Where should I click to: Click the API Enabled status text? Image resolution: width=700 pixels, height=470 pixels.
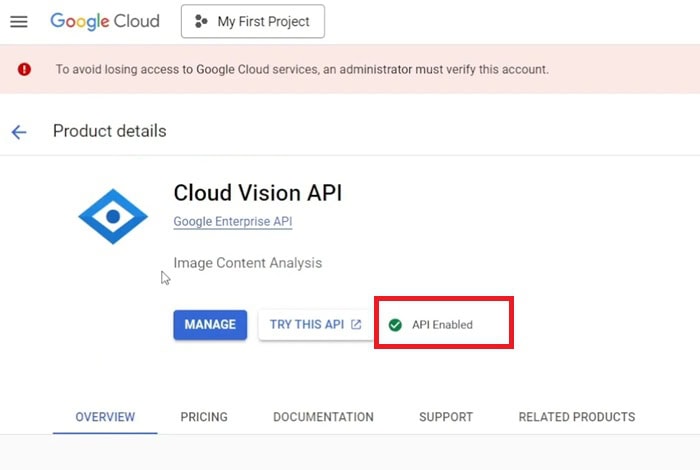[x=442, y=325]
